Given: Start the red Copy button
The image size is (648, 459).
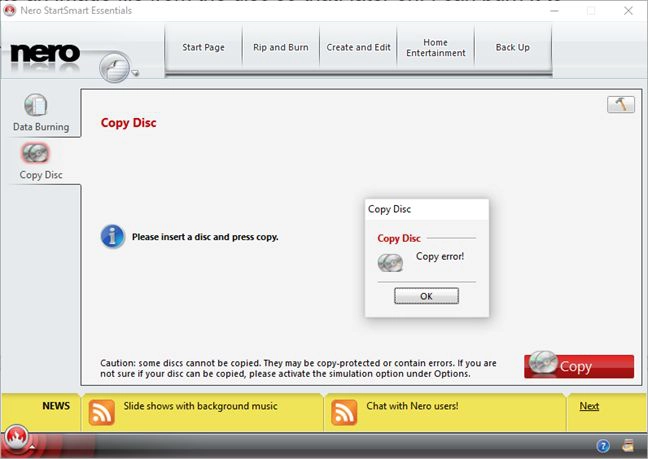Looking at the screenshot, I should [x=579, y=366].
